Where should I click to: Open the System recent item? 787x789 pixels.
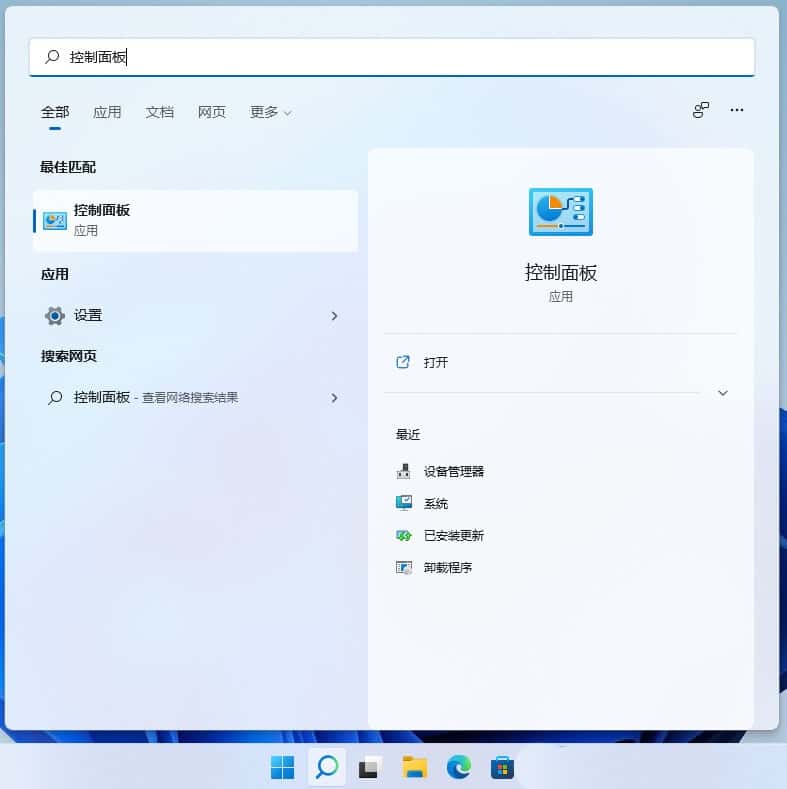[x=436, y=503]
